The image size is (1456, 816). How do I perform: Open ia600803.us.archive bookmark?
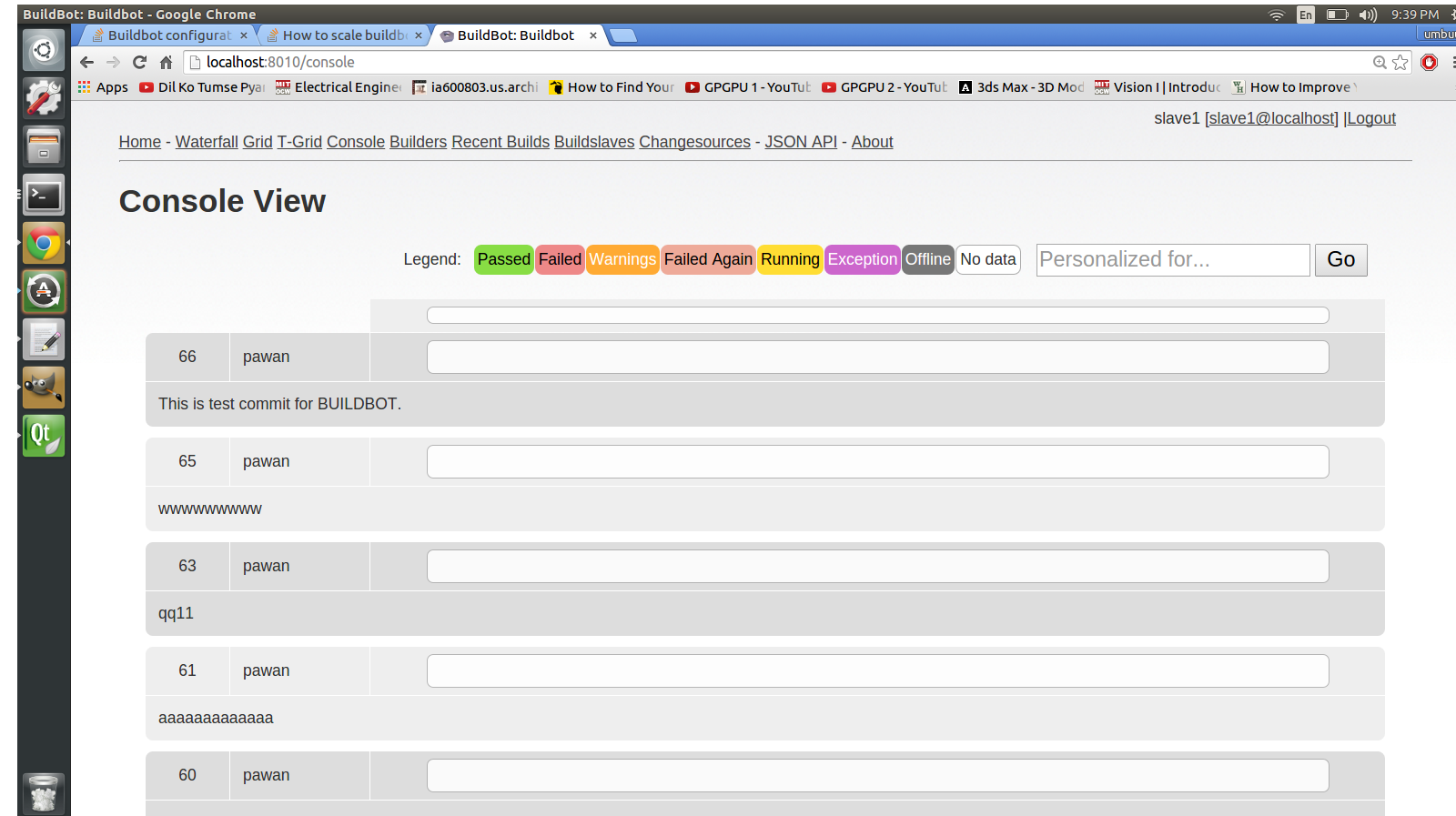[x=475, y=87]
